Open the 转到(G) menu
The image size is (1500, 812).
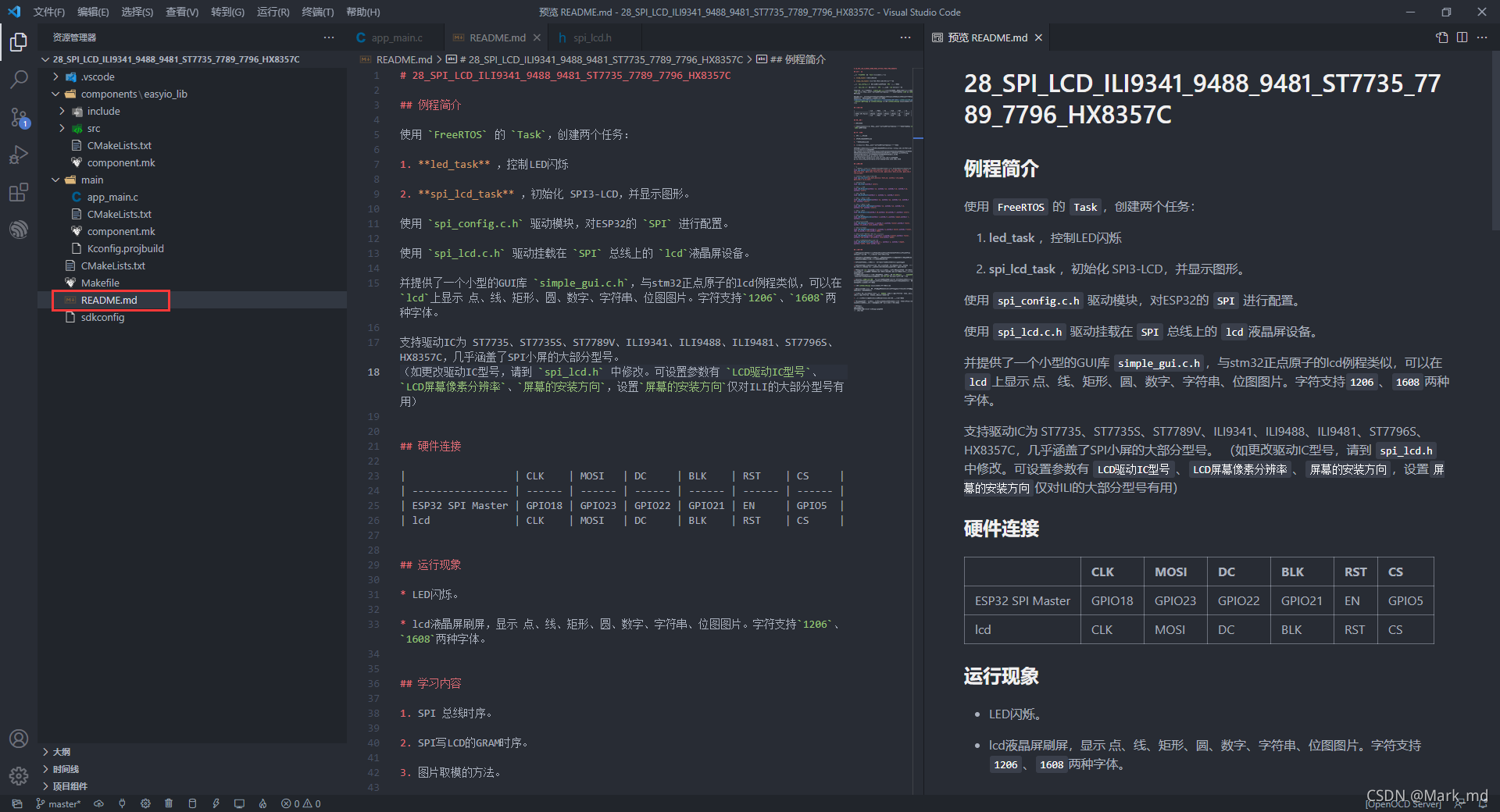227,12
